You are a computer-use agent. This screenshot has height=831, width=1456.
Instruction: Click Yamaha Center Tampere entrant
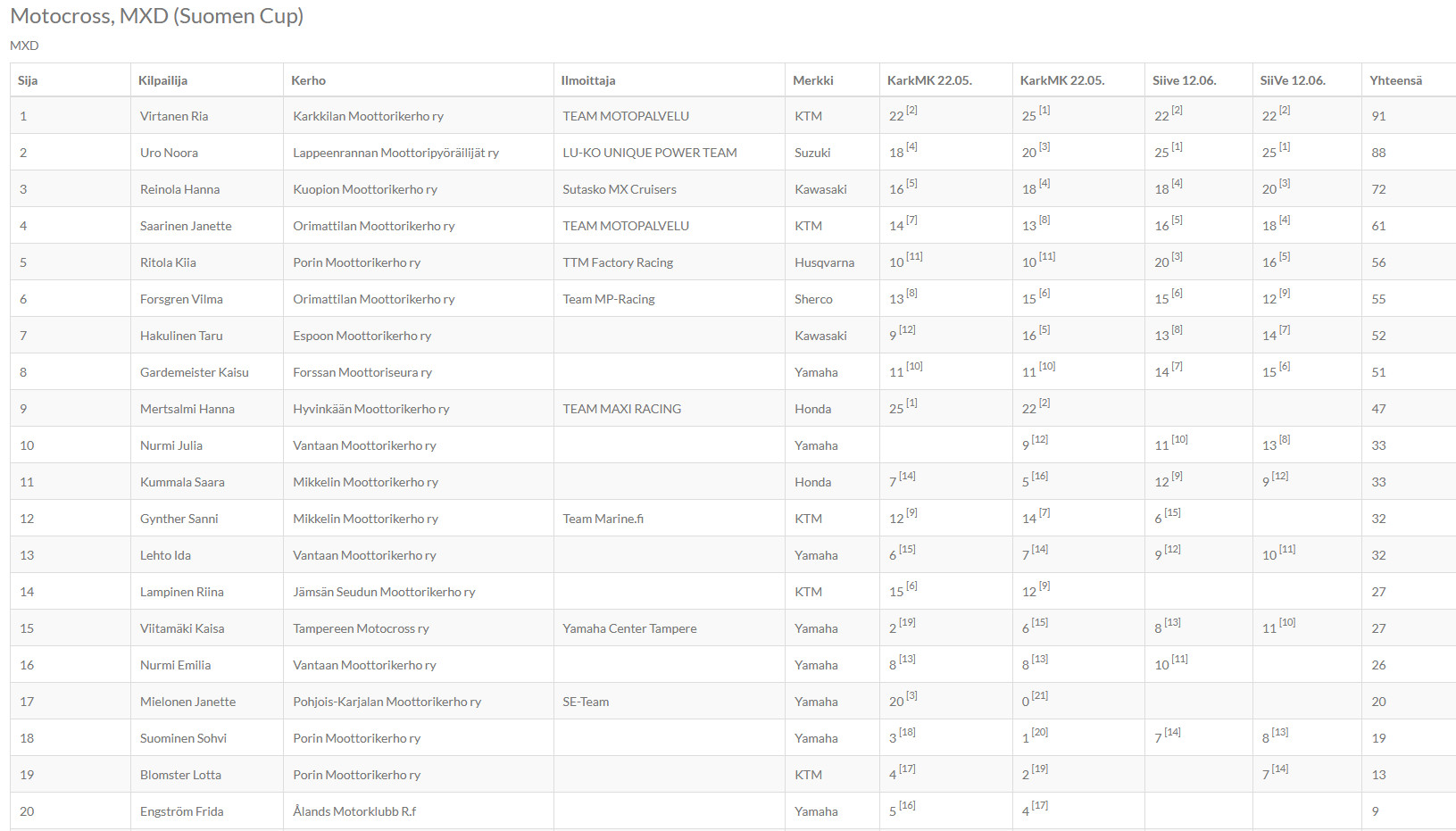pos(629,628)
